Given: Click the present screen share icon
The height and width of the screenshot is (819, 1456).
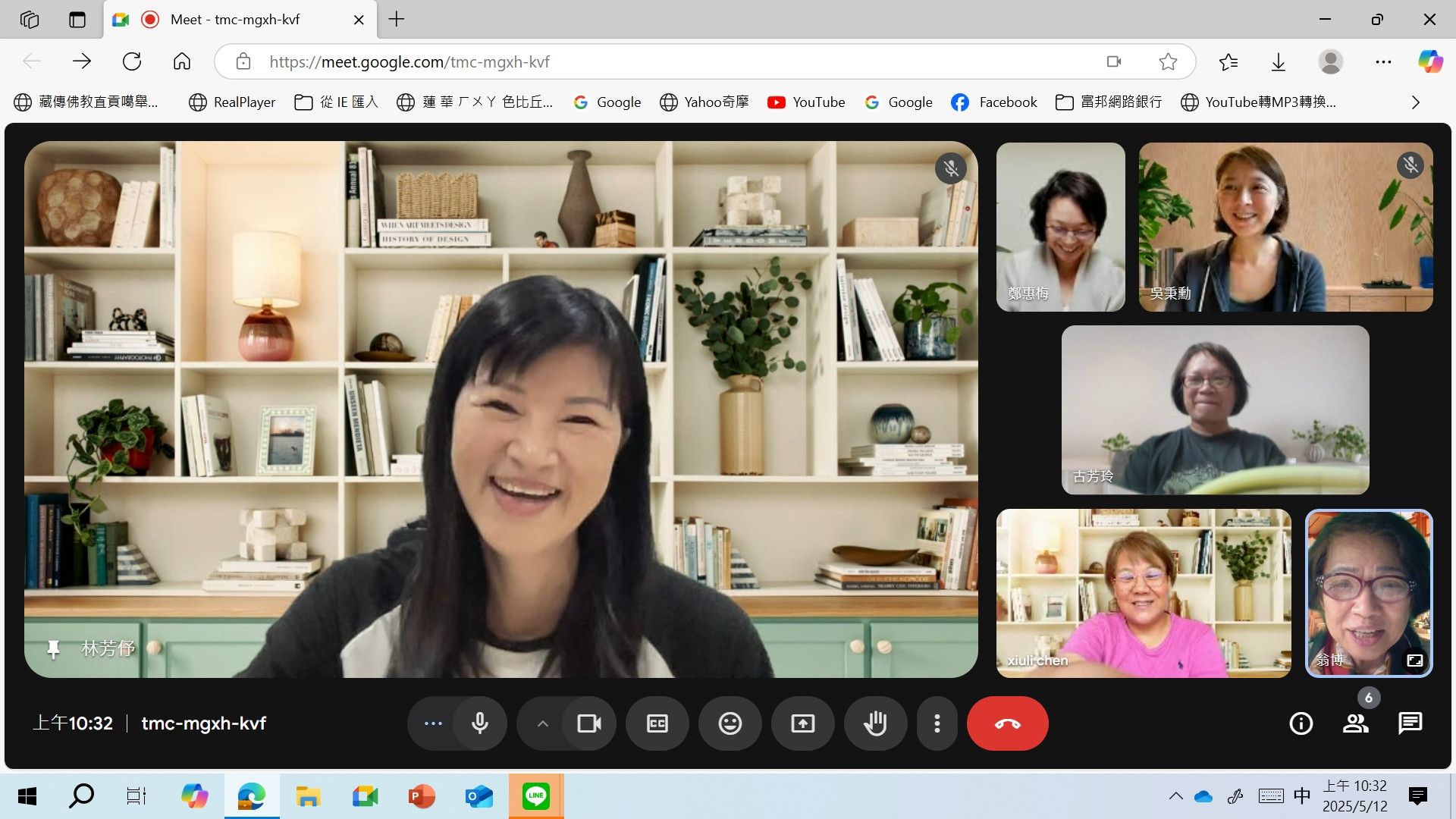Looking at the screenshot, I should point(802,723).
